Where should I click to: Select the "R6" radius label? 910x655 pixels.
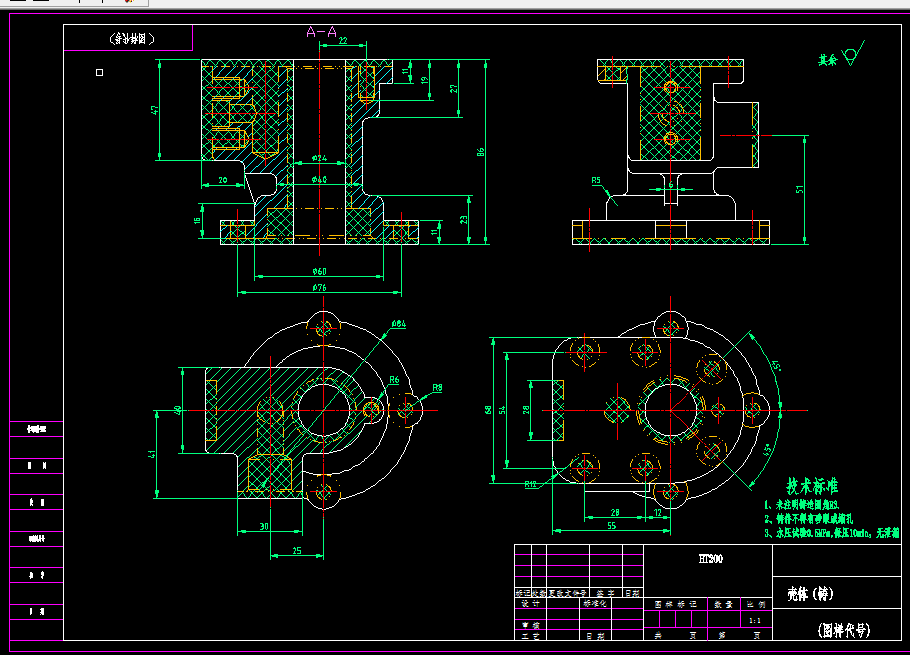pos(394,379)
